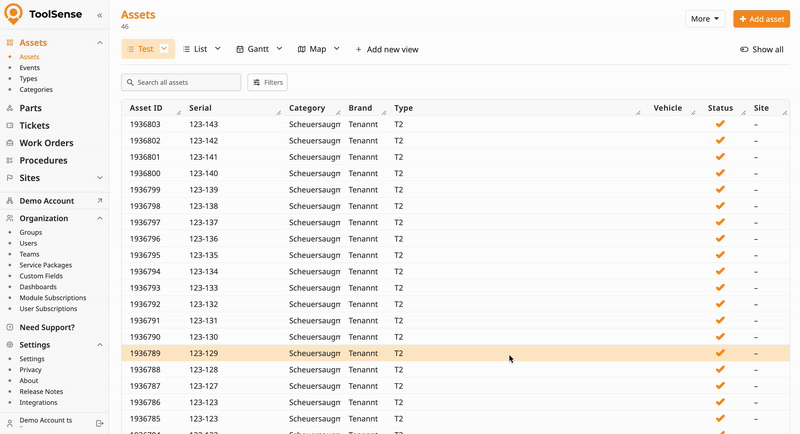Click the Organization people icon

10,218
